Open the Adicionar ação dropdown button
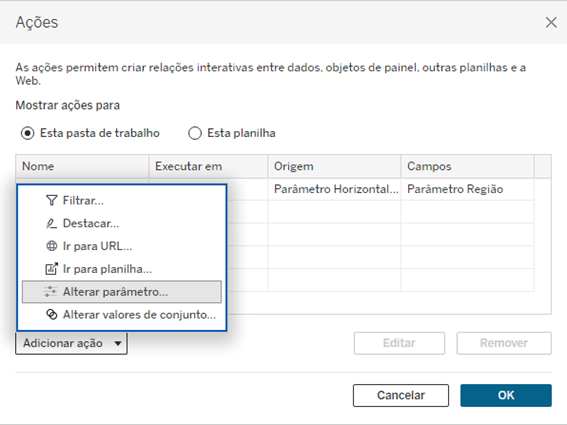This screenshot has width=567, height=425. click(x=71, y=343)
